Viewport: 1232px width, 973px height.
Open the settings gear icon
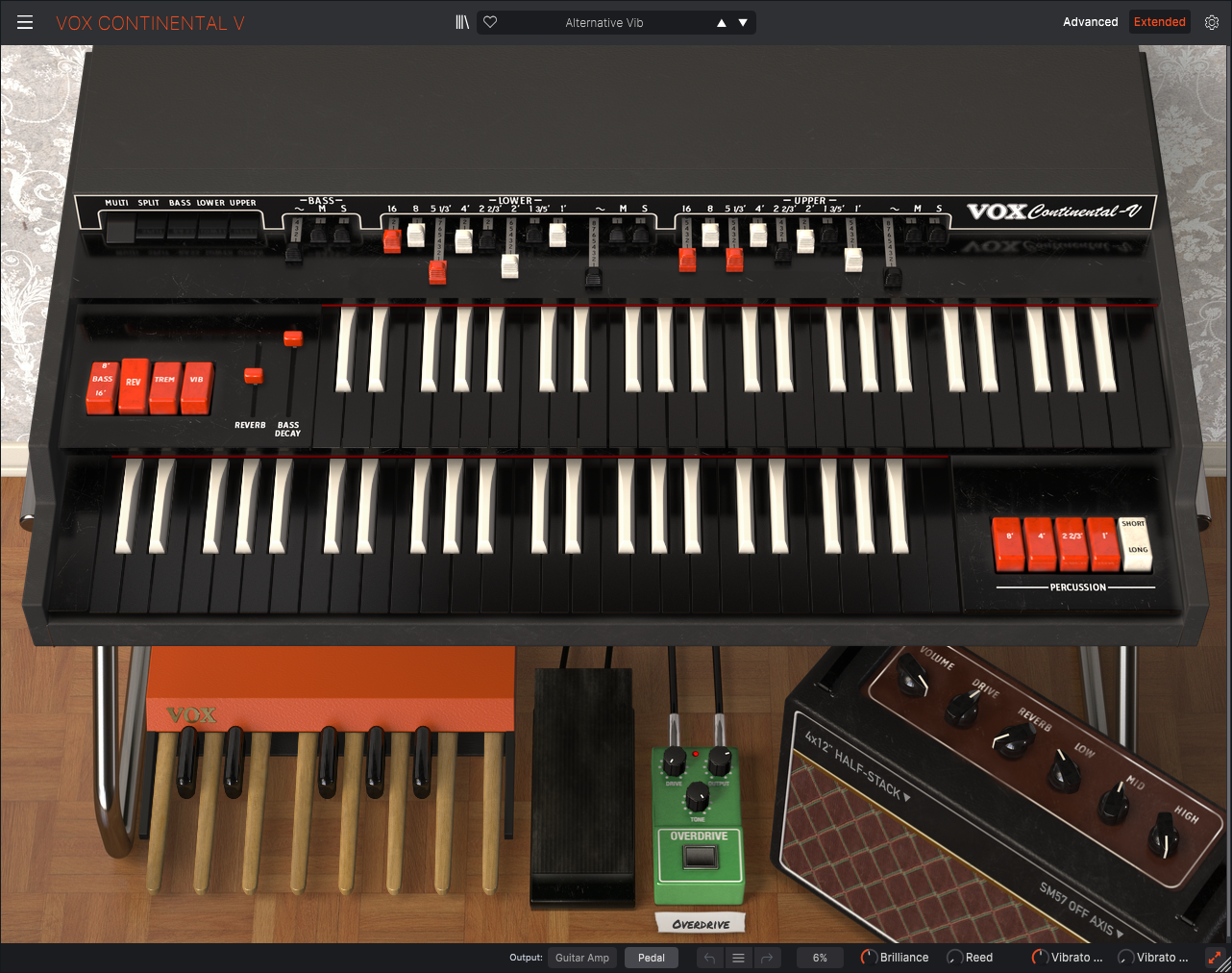[x=1211, y=22]
